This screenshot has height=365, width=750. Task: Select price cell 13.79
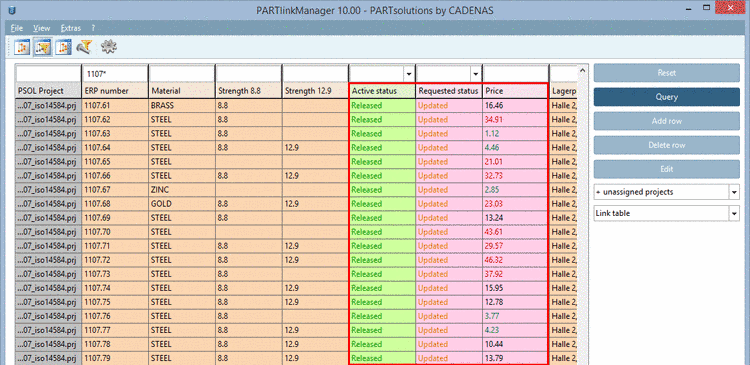tap(515, 358)
